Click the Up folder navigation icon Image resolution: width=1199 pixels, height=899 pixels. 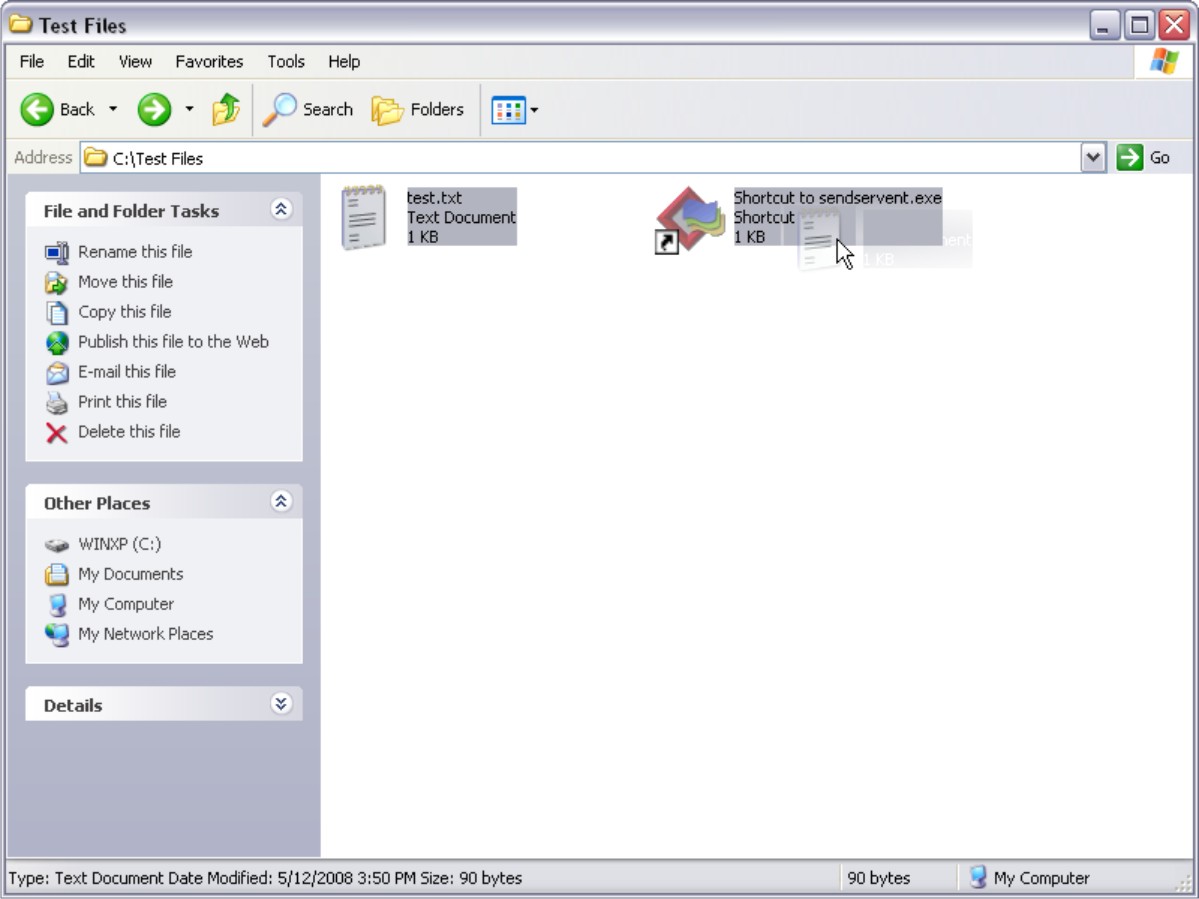pyautogui.click(x=225, y=109)
